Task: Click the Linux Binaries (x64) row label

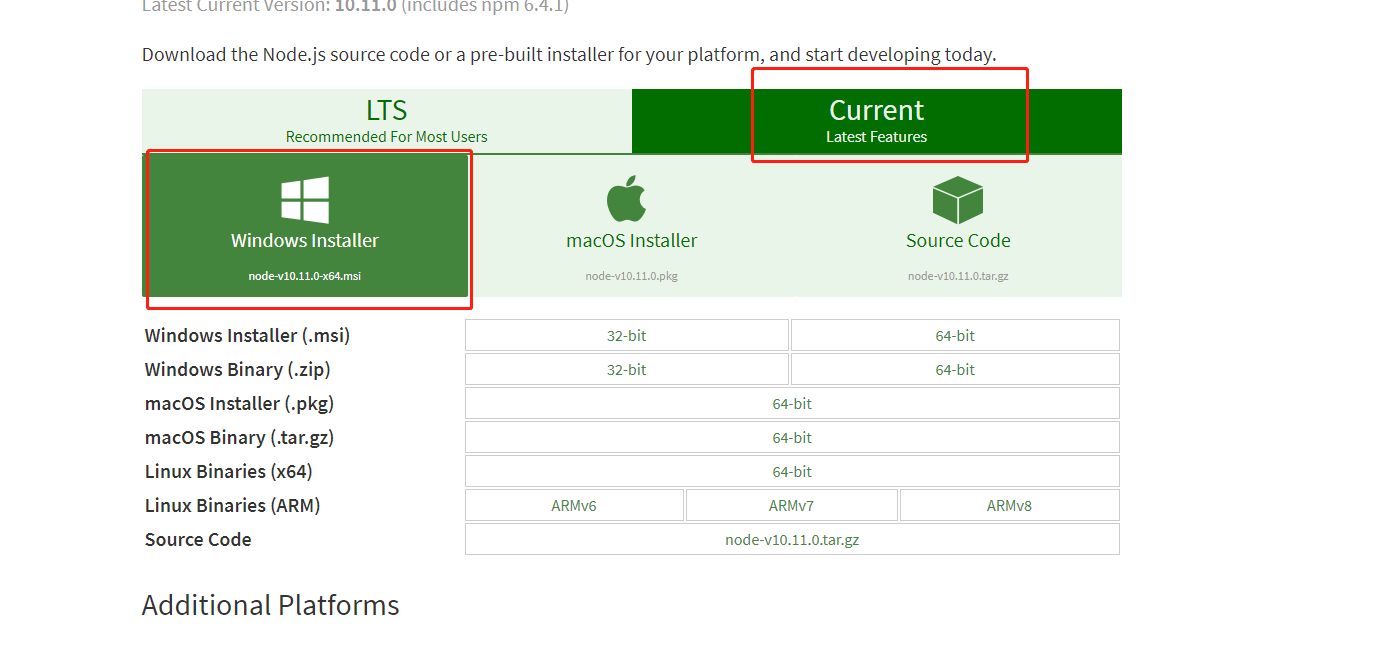Action: tap(229, 472)
